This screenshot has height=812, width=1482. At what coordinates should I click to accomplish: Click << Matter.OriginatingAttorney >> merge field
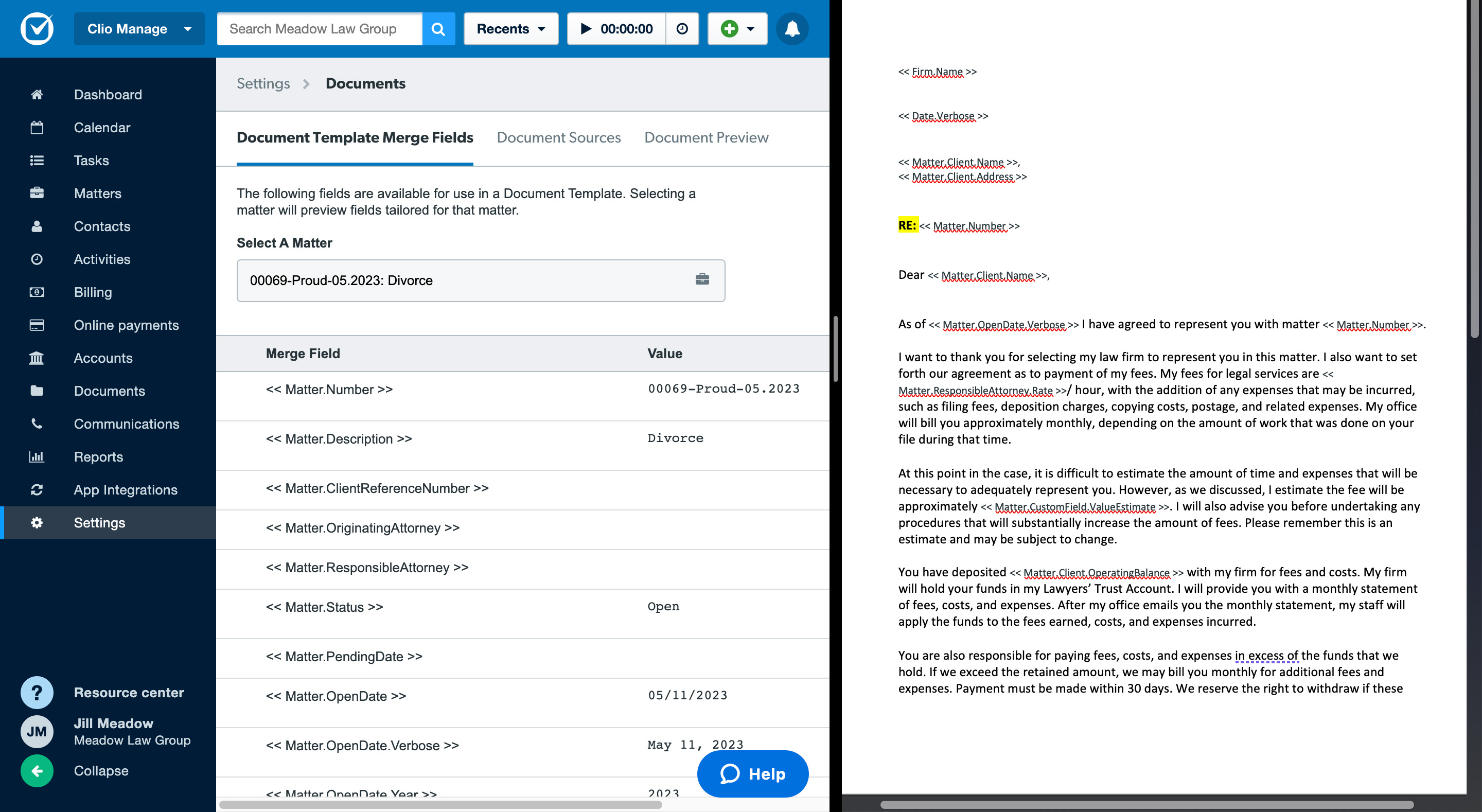362,528
